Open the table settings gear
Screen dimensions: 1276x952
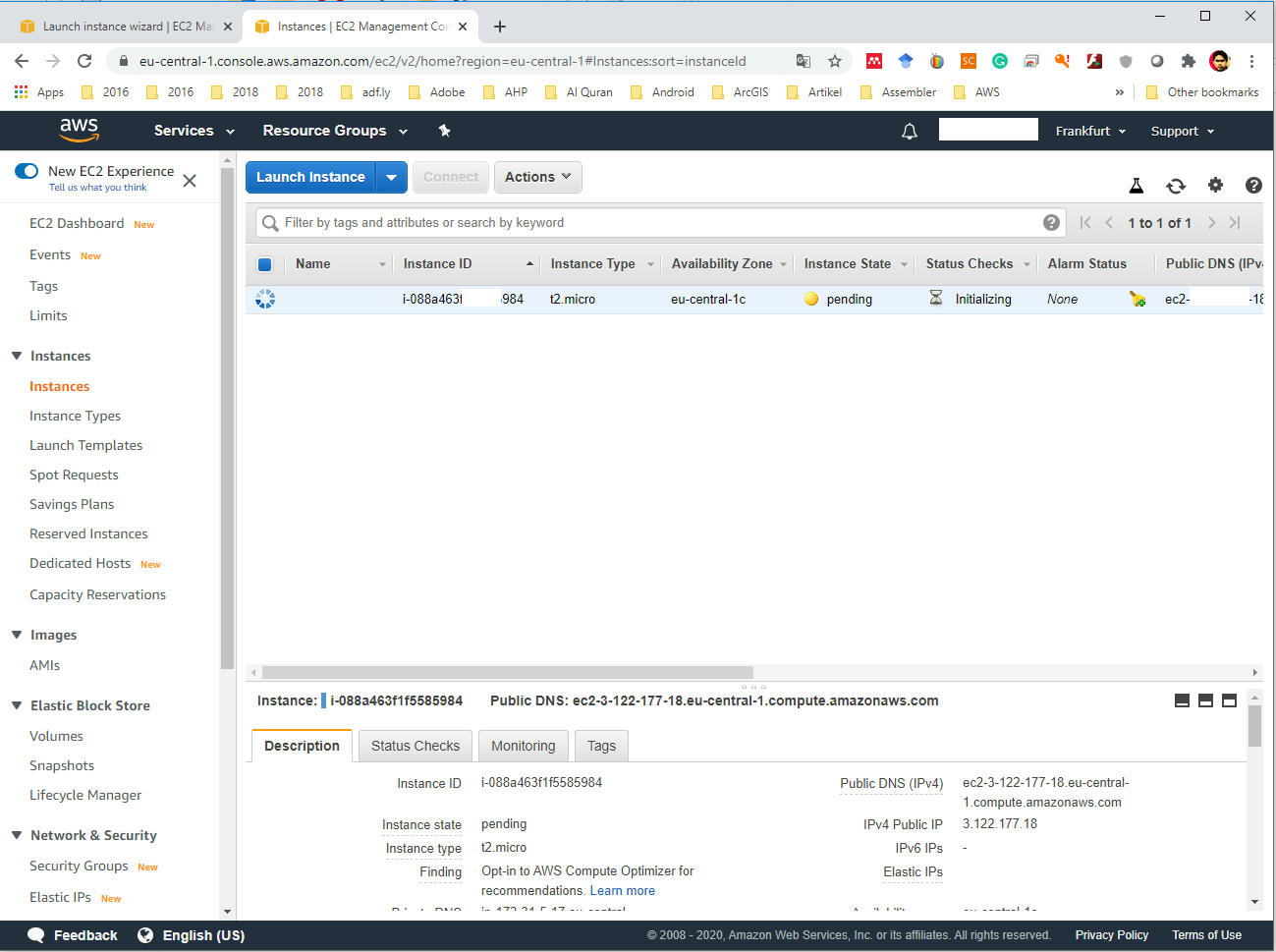tap(1215, 185)
